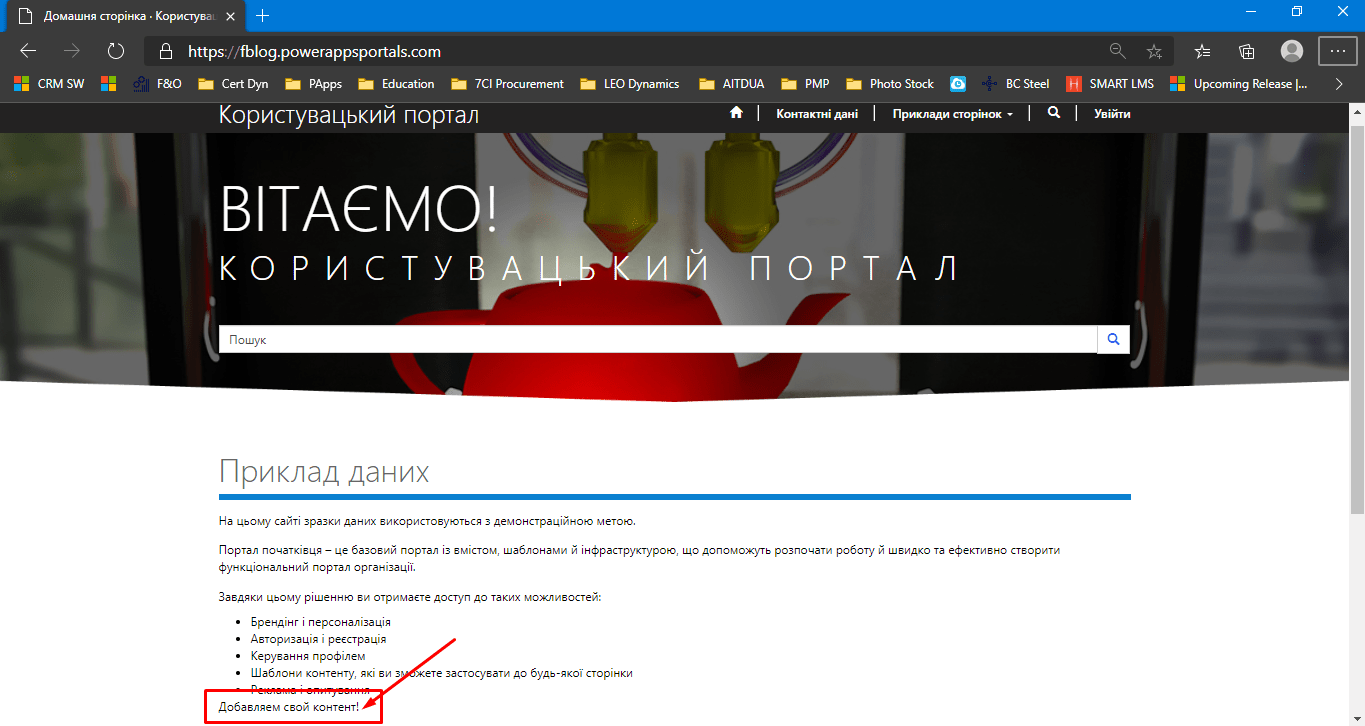Show more bookmarks with overflow chevron

[x=1339, y=84]
